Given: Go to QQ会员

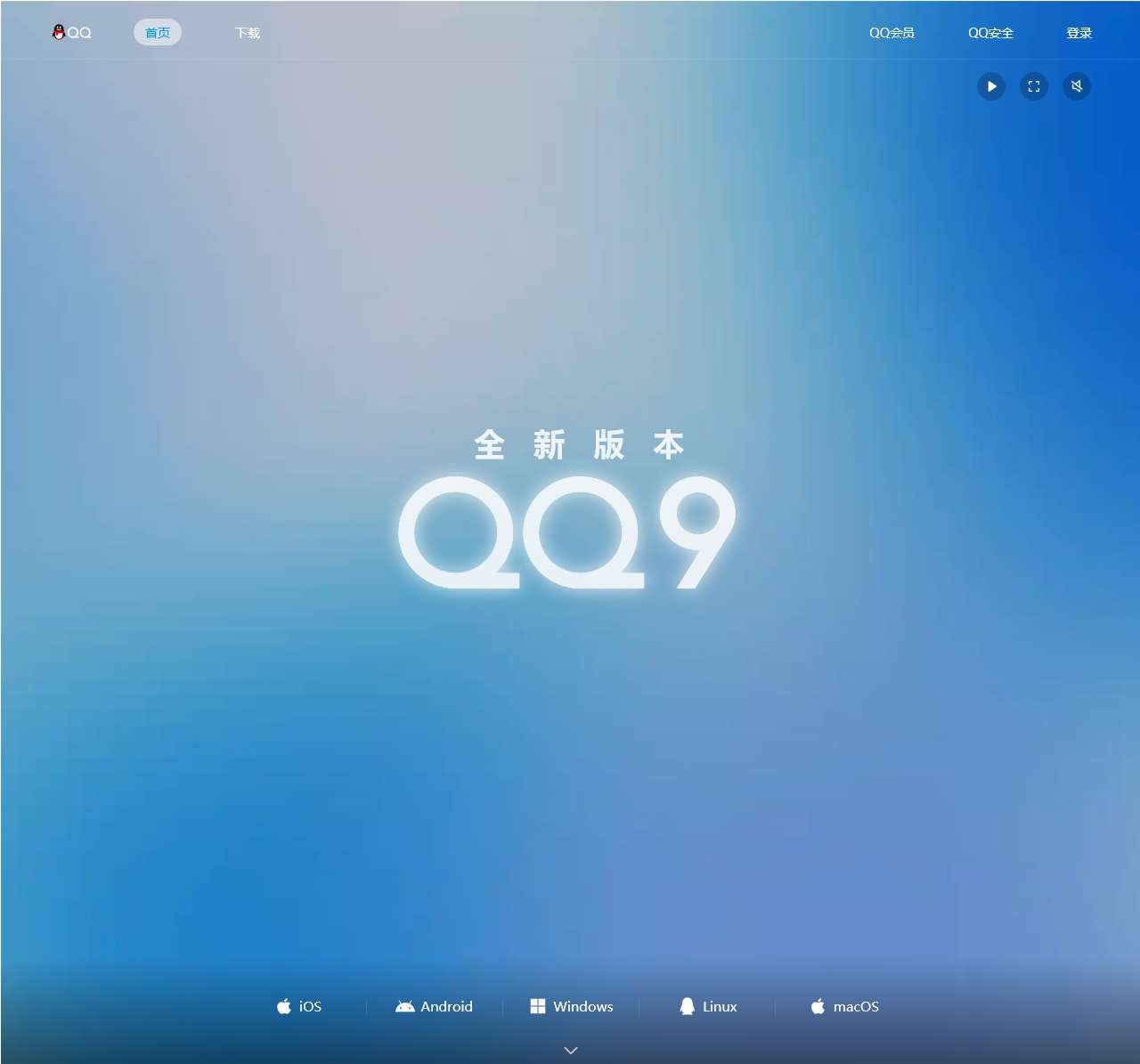Looking at the screenshot, I should [x=892, y=33].
